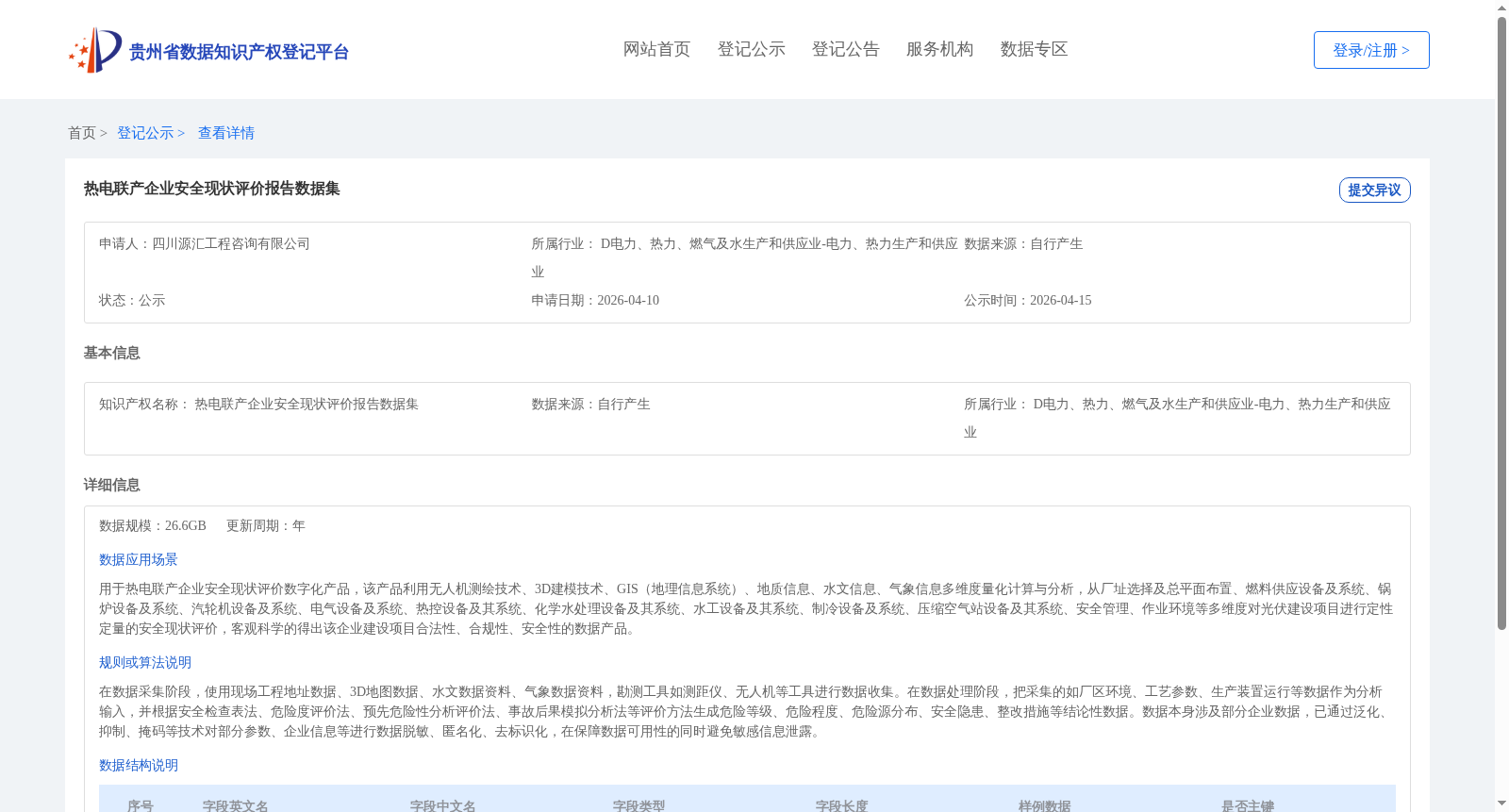Select the applicant text 四川源汇工程咨询有限公司
The image size is (1509, 812).
[231, 243]
